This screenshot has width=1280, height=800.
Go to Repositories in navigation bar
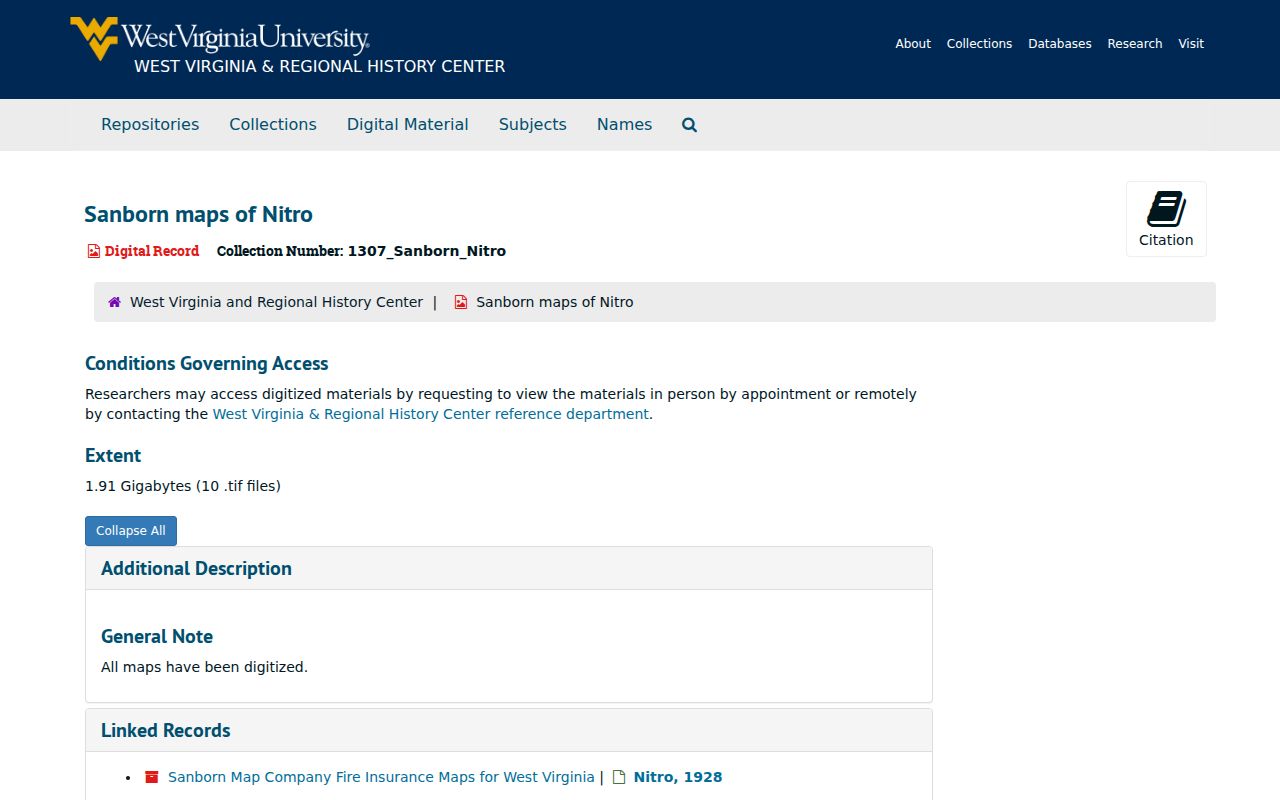point(150,125)
